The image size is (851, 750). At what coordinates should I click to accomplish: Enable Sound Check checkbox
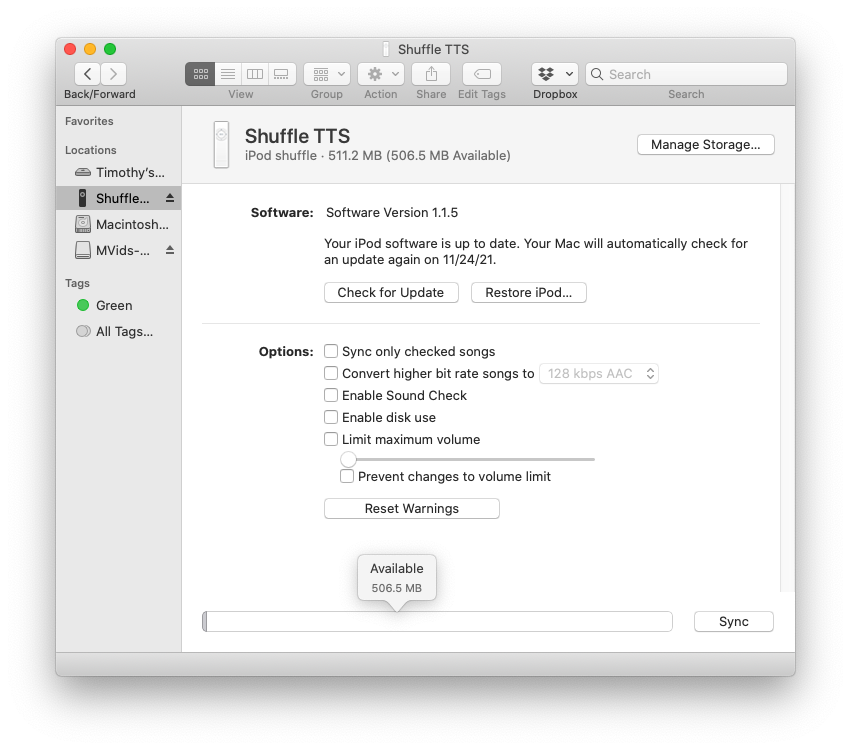coord(331,395)
